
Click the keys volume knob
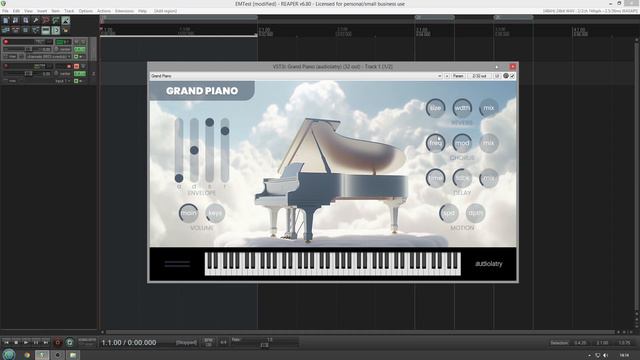215,213
